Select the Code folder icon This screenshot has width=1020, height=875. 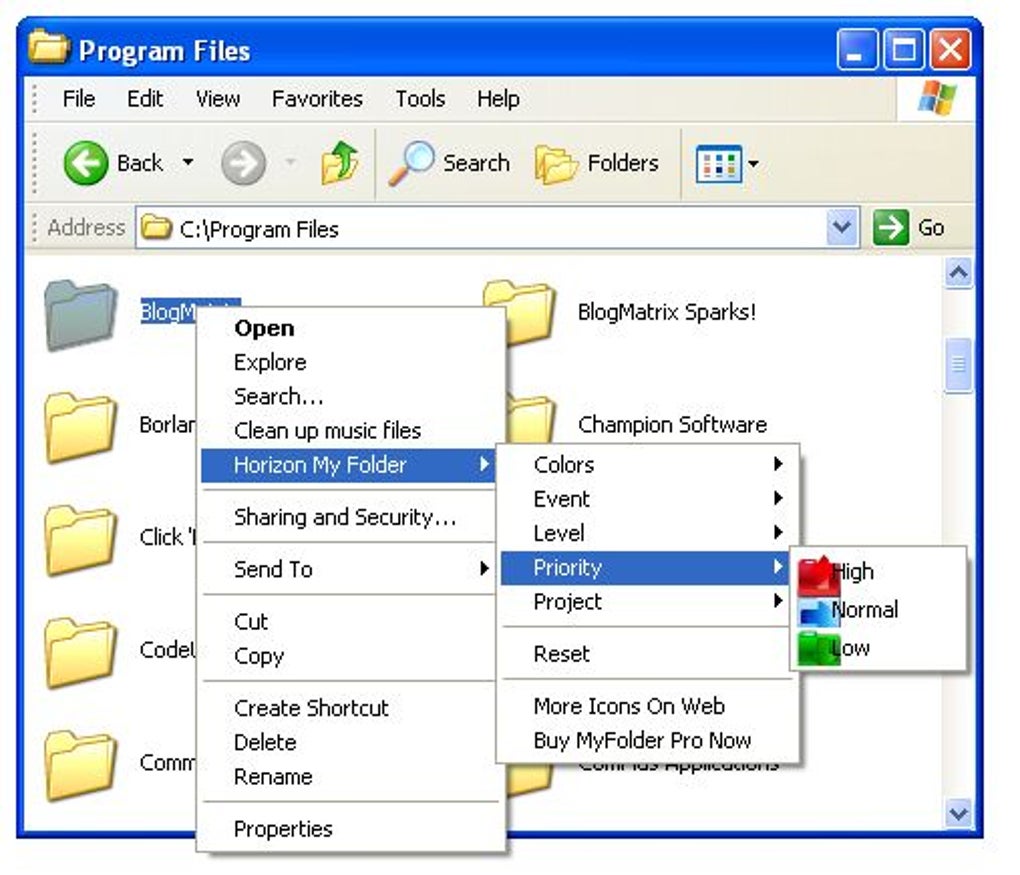point(81,653)
